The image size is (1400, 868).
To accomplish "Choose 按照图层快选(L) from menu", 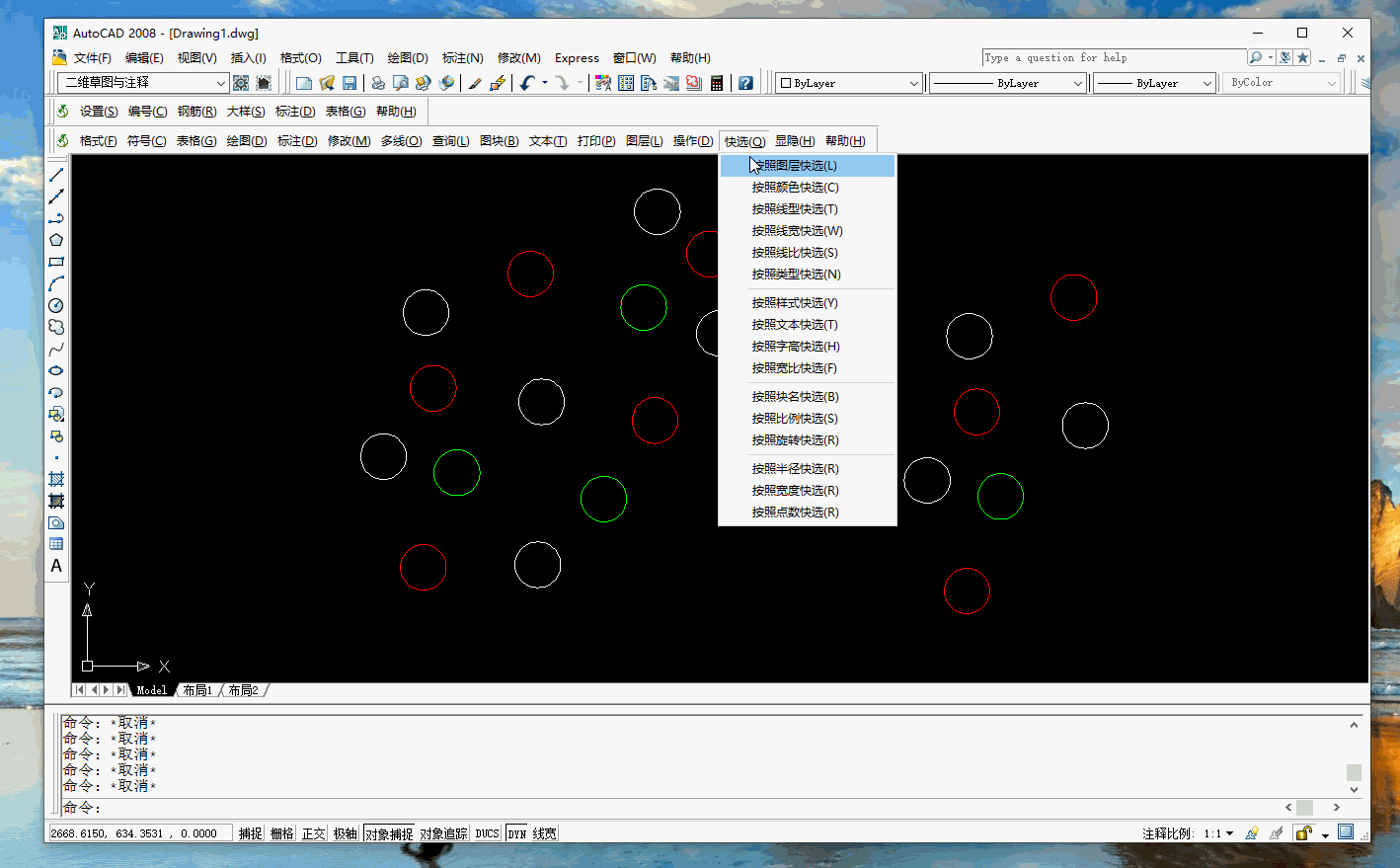I will click(x=808, y=166).
